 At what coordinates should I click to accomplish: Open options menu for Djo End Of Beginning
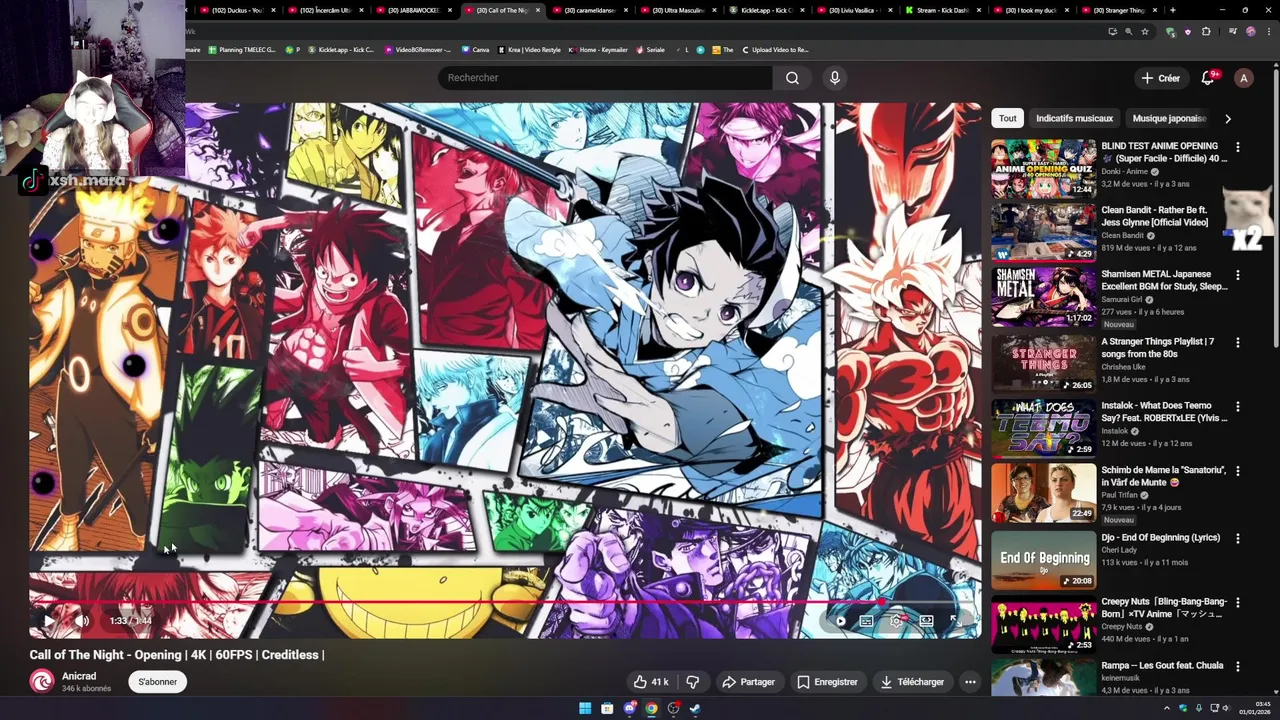click(x=1238, y=539)
